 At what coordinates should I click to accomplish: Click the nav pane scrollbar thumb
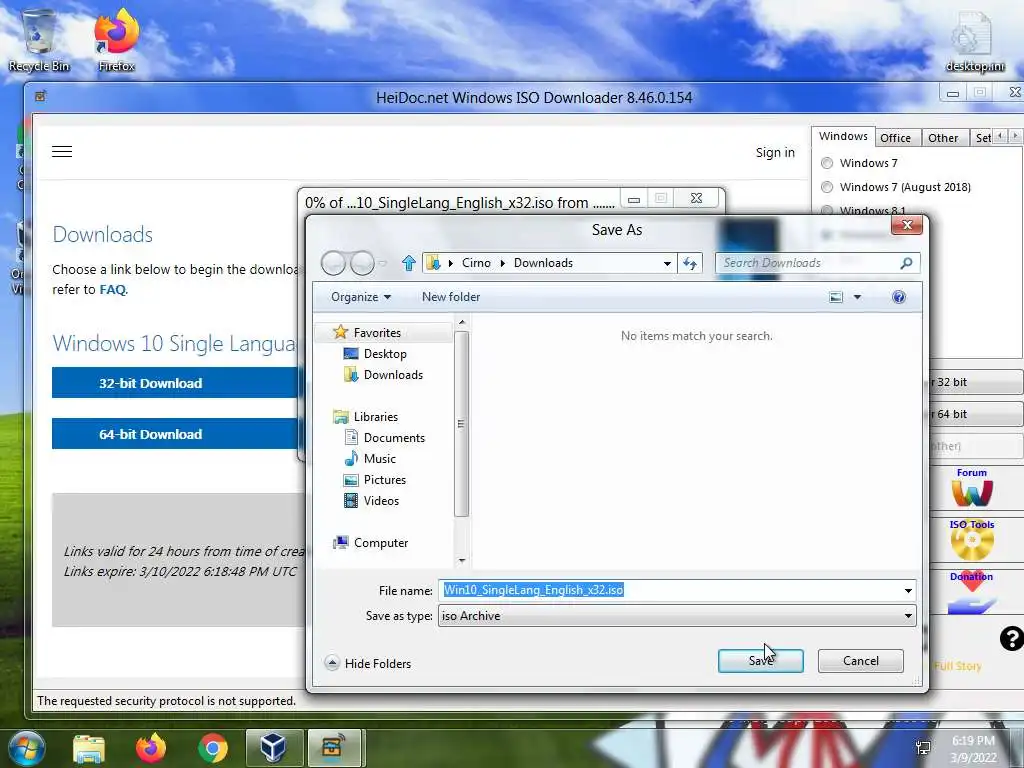point(462,424)
